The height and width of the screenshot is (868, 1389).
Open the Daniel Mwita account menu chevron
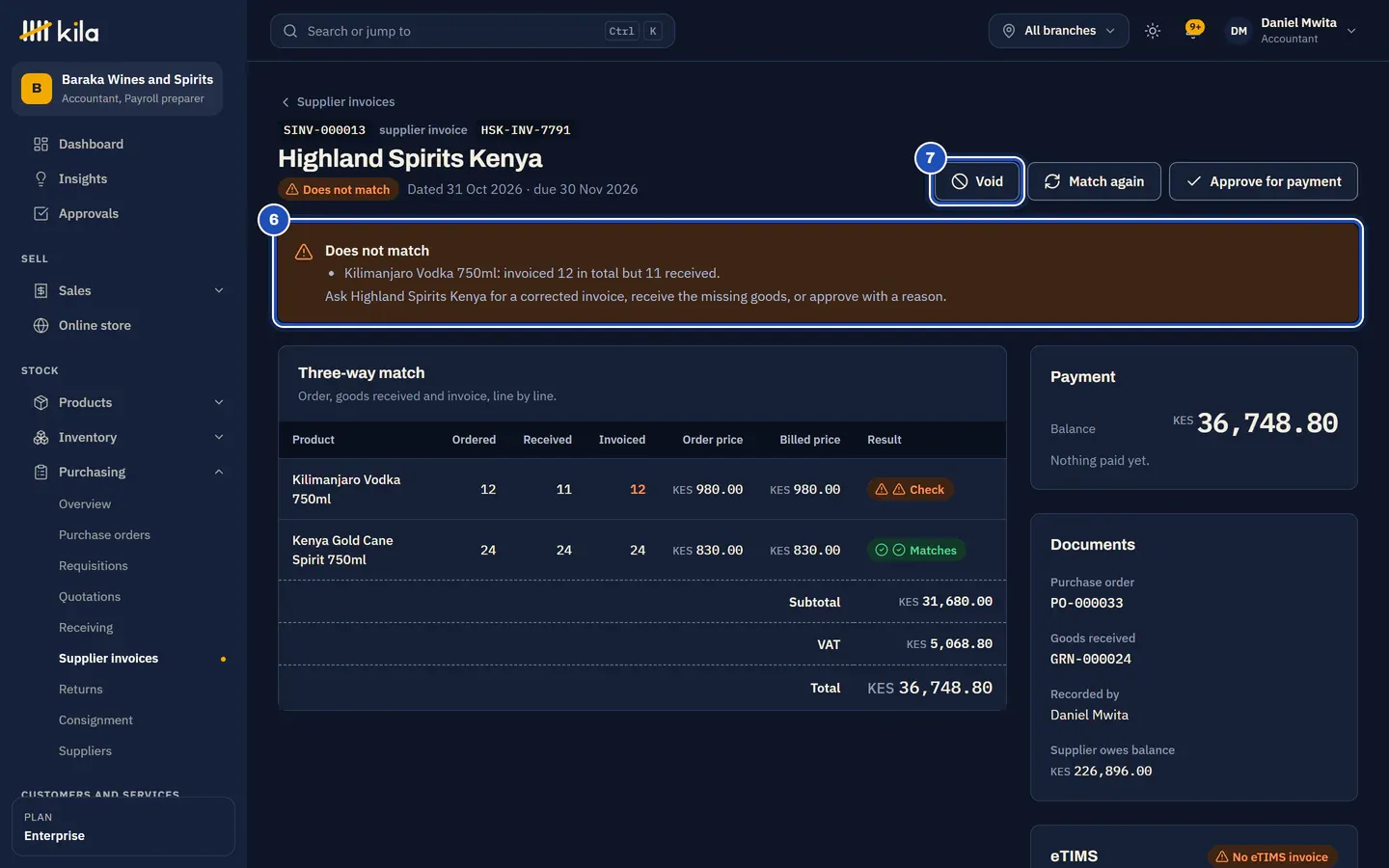pos(1351,31)
